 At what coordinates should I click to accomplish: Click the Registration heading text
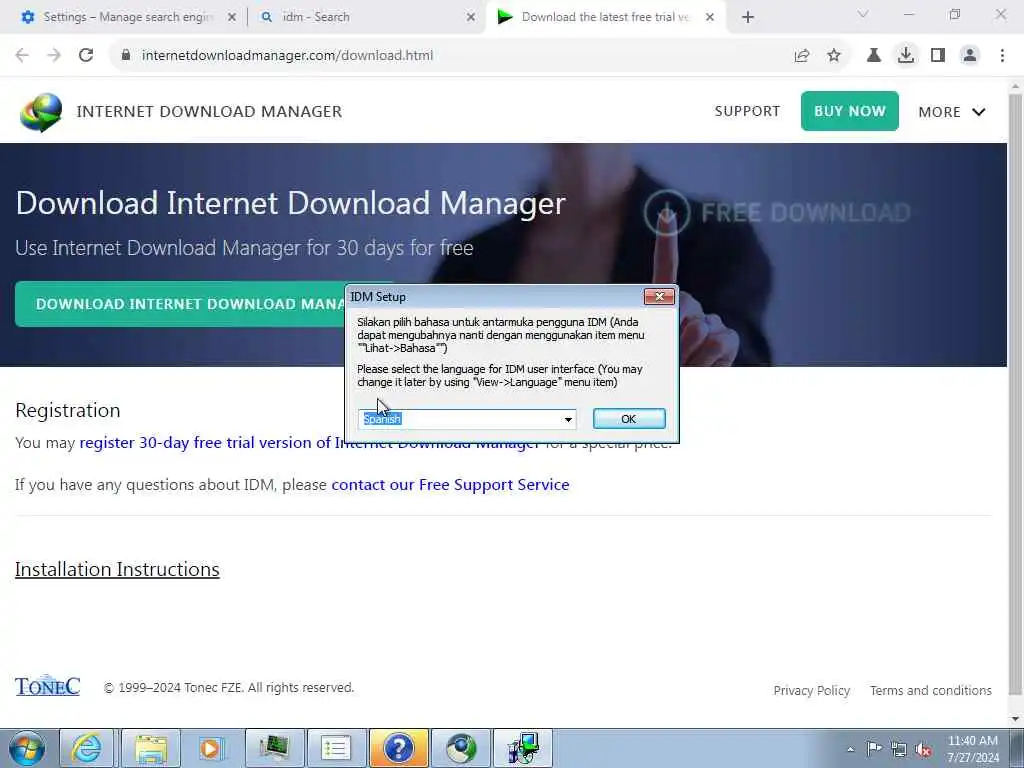click(68, 410)
